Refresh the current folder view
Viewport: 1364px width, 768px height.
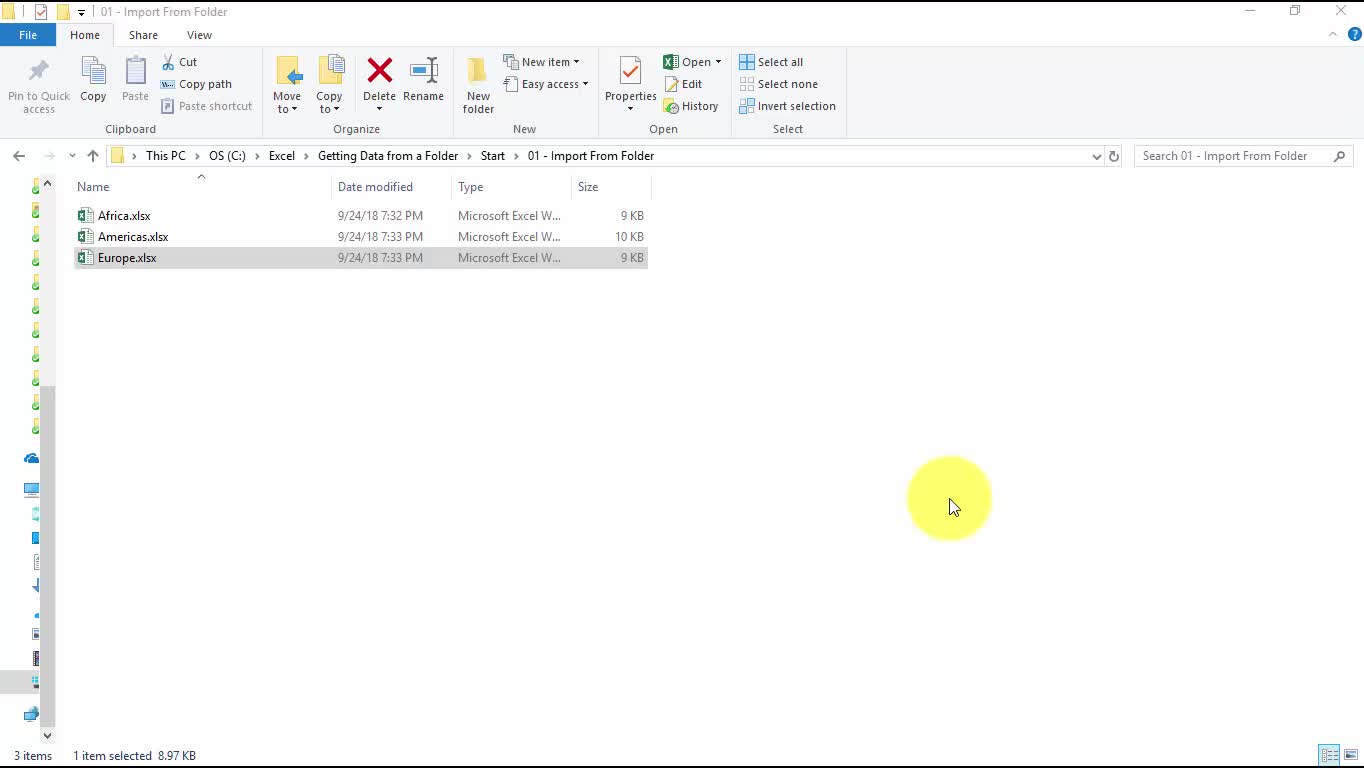(x=1113, y=156)
